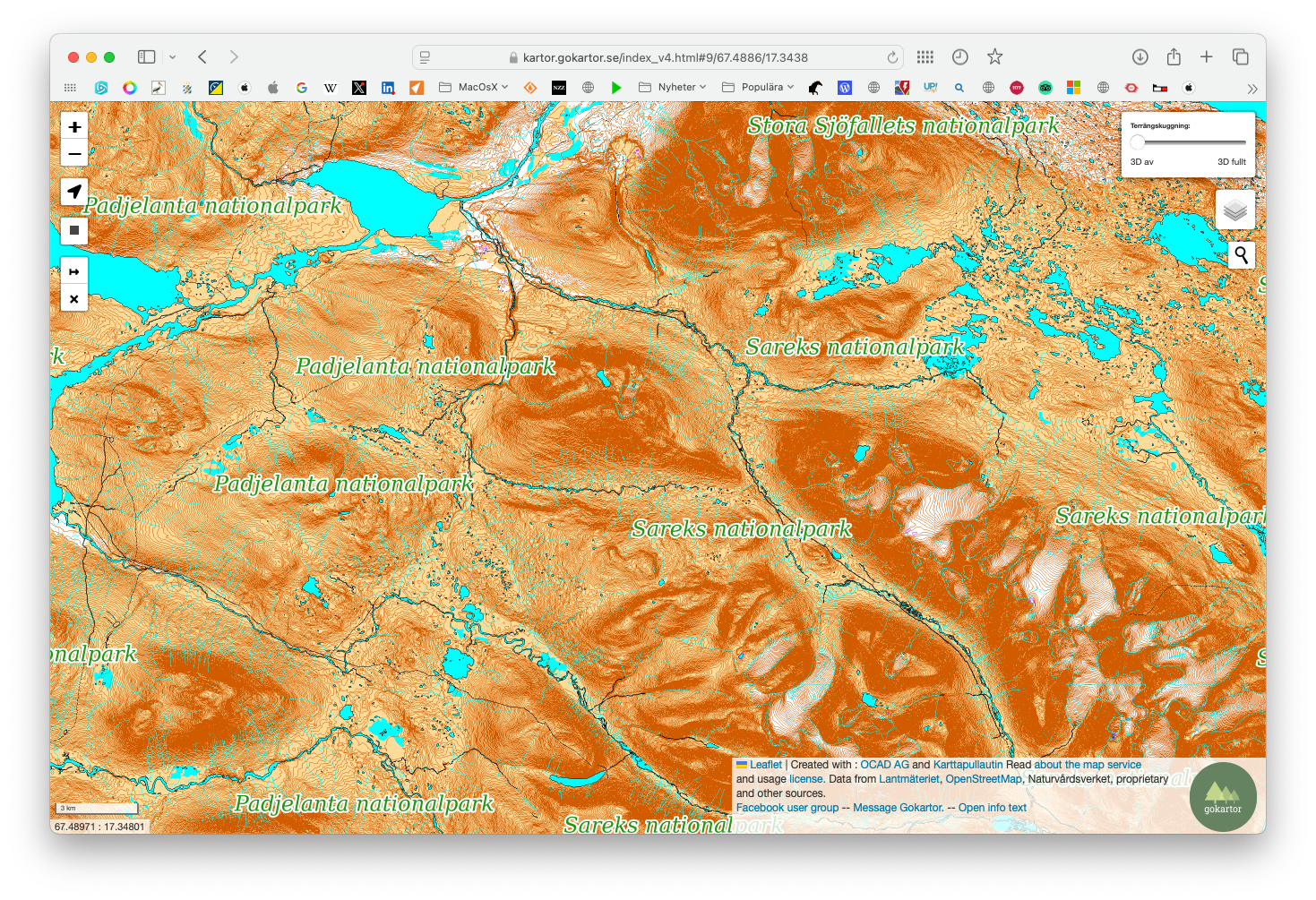Viewport: 1316px width, 900px height.
Task: Open the MacOsX bookmarks folder
Action: [473, 88]
